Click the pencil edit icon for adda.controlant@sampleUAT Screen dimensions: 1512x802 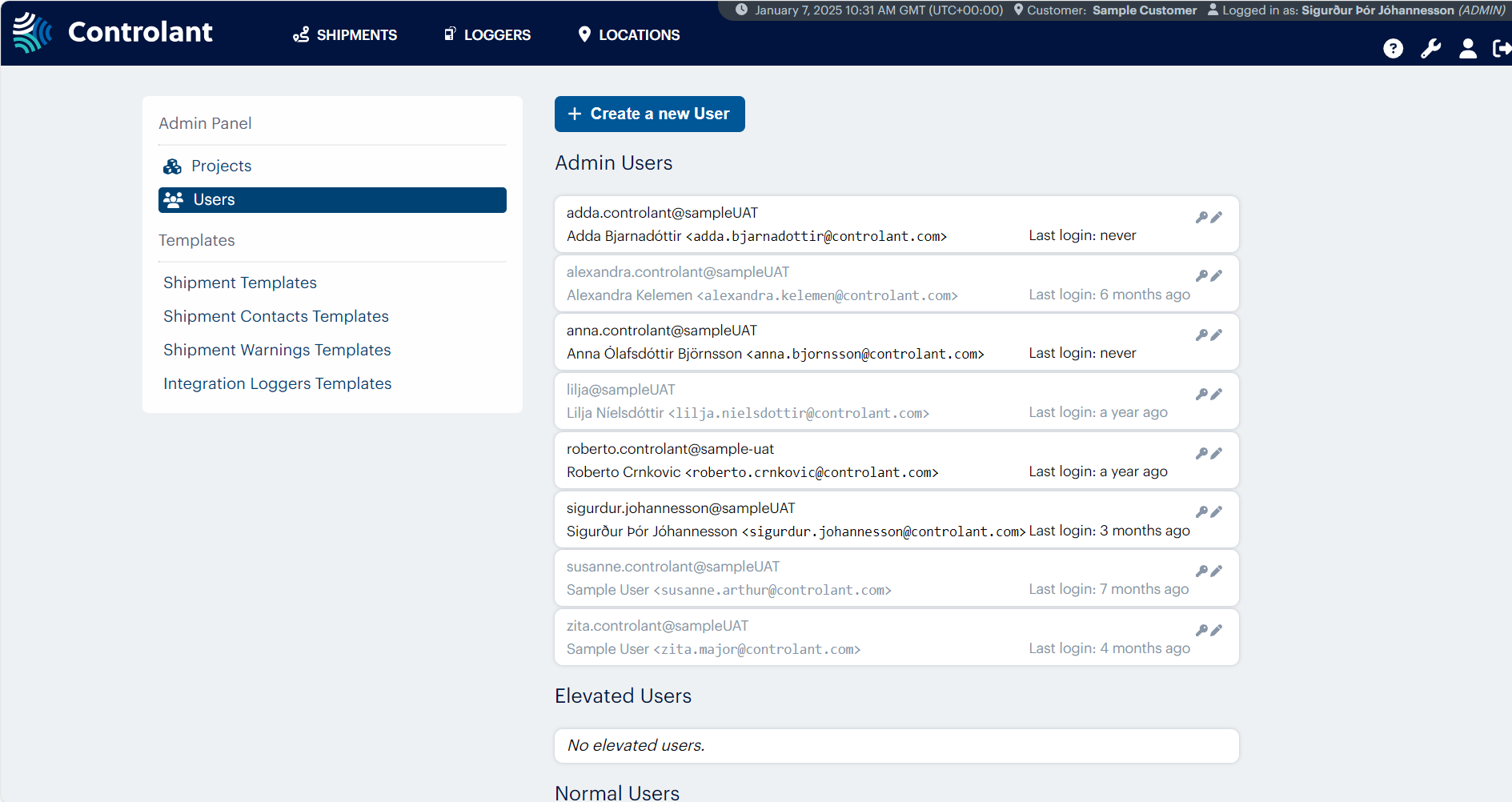coord(1217,217)
